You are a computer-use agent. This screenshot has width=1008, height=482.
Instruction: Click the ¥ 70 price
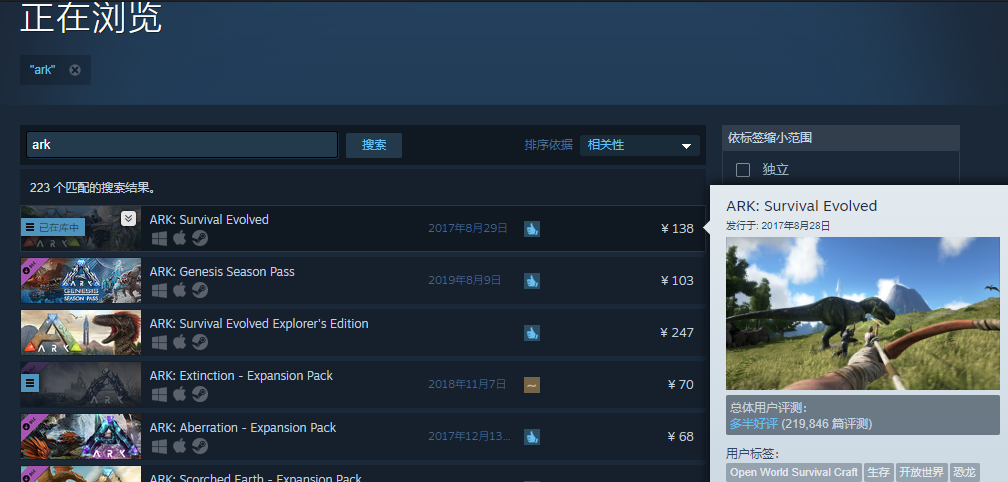[x=681, y=385]
